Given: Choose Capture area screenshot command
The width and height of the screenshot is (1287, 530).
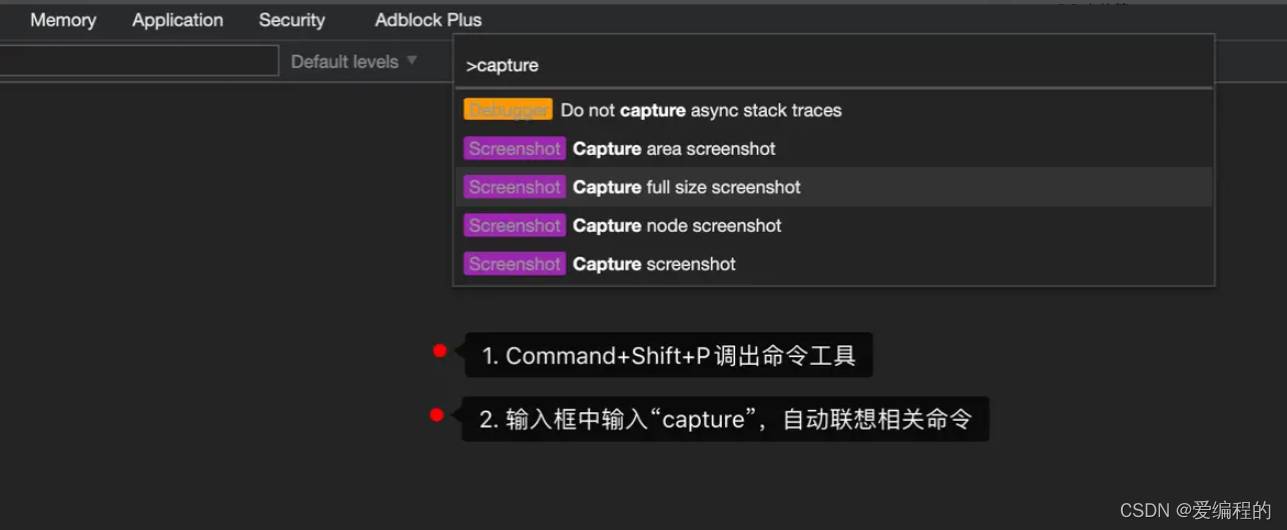Looking at the screenshot, I should coord(834,149).
